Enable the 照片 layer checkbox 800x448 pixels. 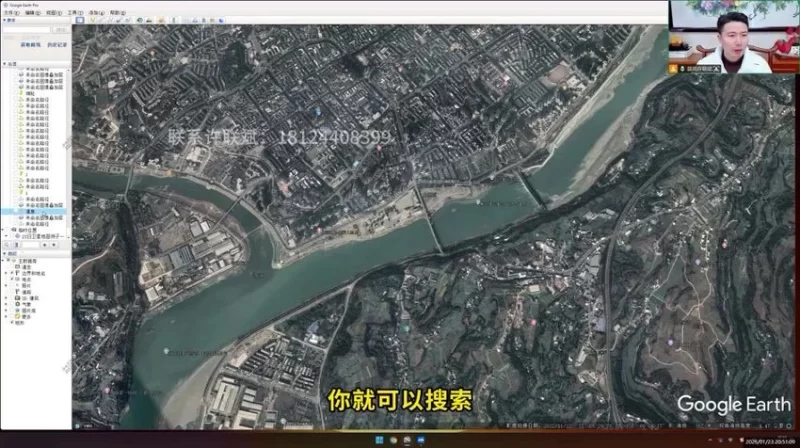coord(12,285)
